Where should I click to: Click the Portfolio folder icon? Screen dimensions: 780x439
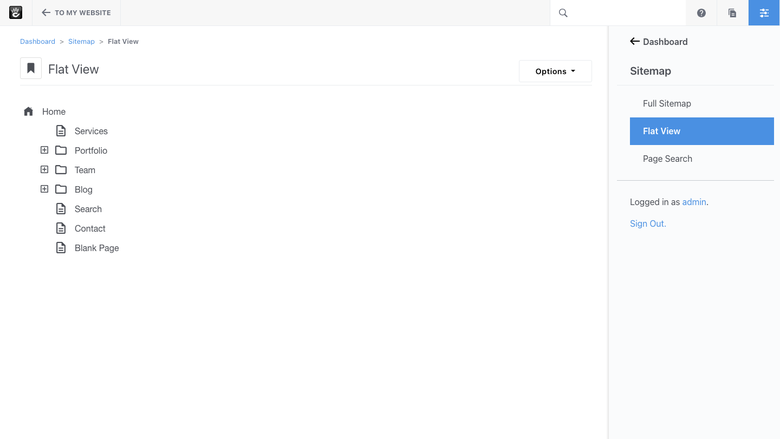61,150
